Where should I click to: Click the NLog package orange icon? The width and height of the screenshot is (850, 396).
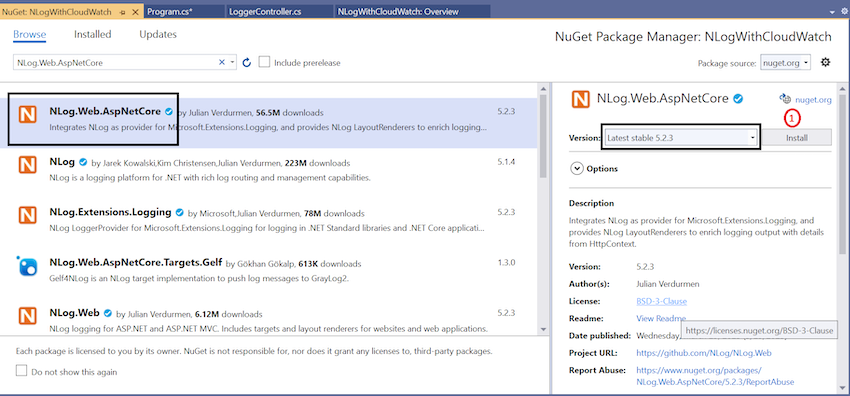click(x=27, y=165)
